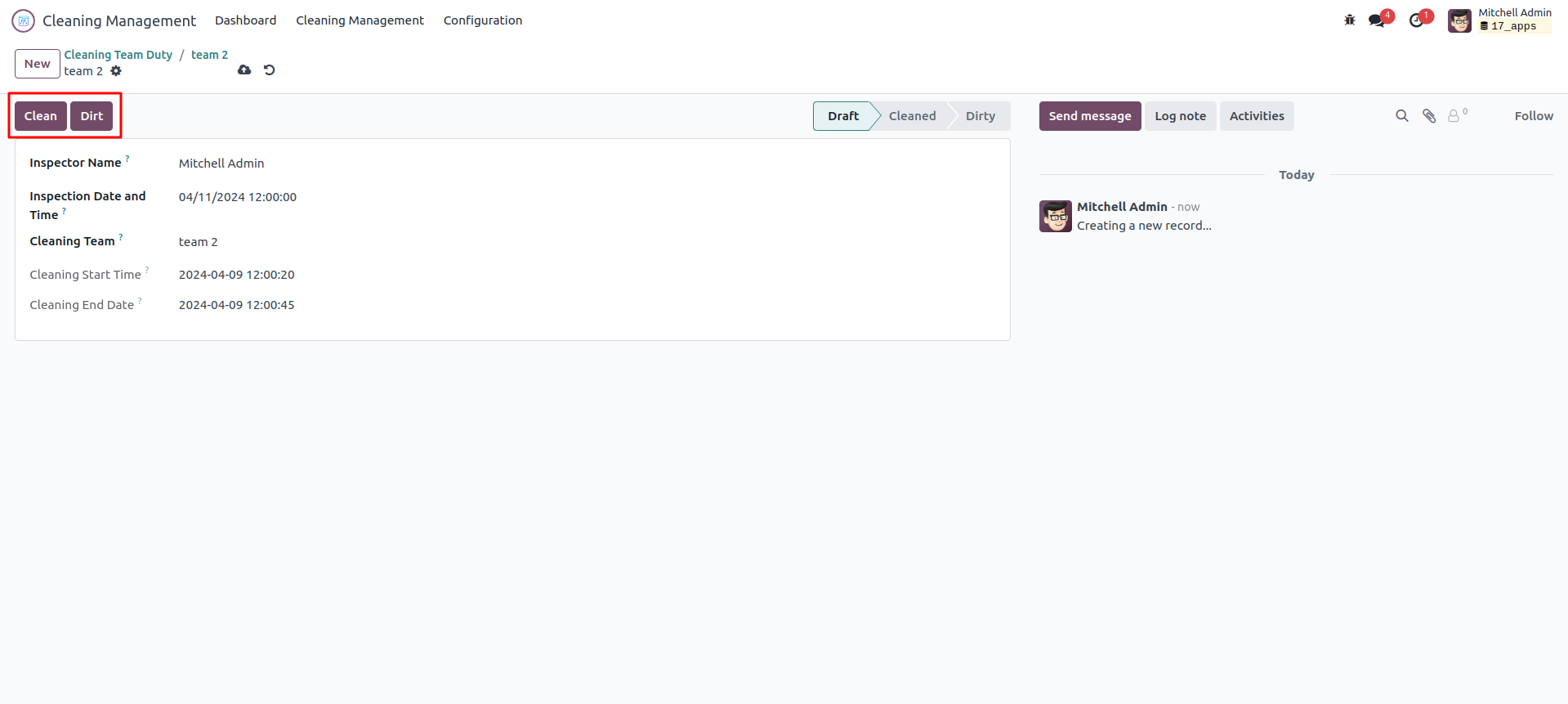The height and width of the screenshot is (704, 1568).
Task: Click Mitchell Admin author name in chatter
Action: pos(1122,207)
